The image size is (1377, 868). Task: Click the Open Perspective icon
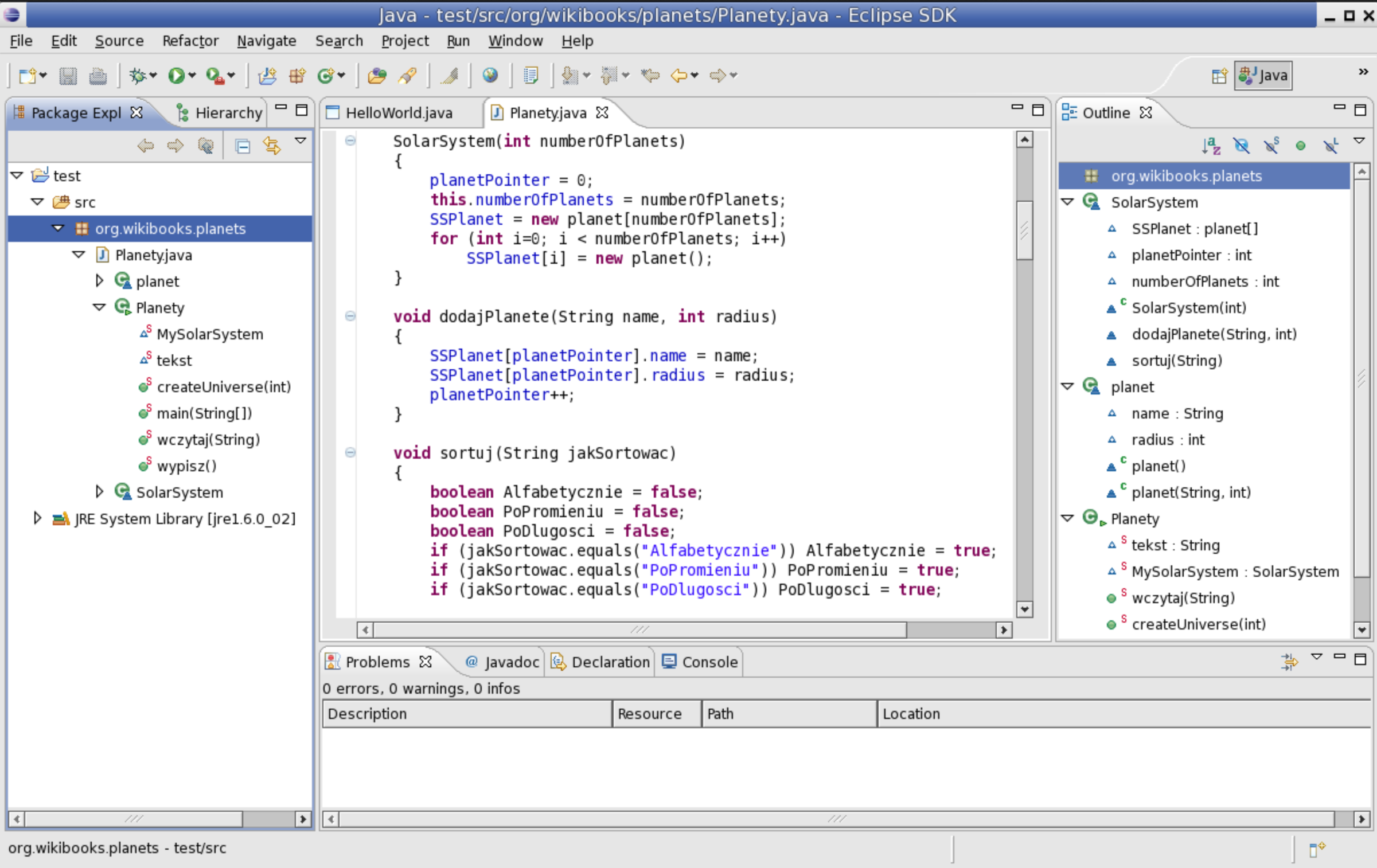pyautogui.click(x=1219, y=76)
